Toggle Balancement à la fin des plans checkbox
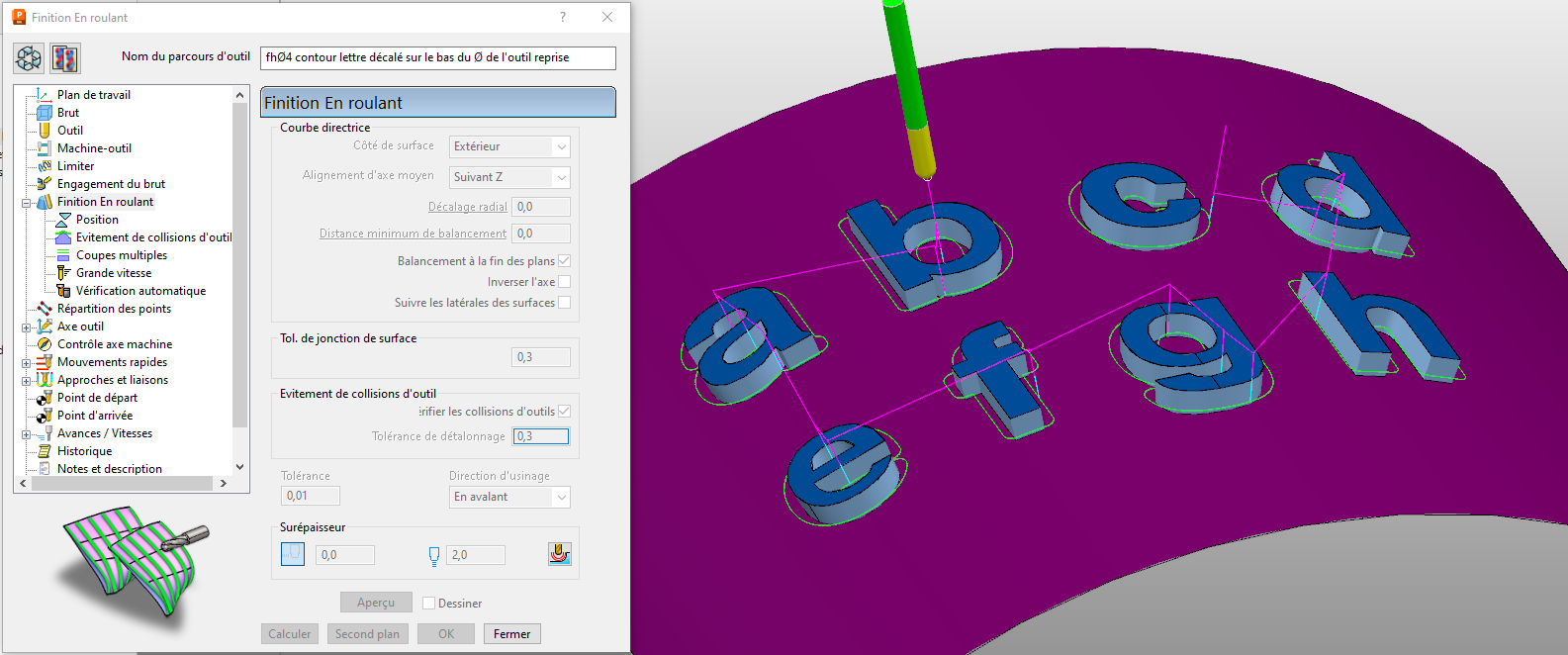The image size is (1568, 655). pyautogui.click(x=564, y=261)
